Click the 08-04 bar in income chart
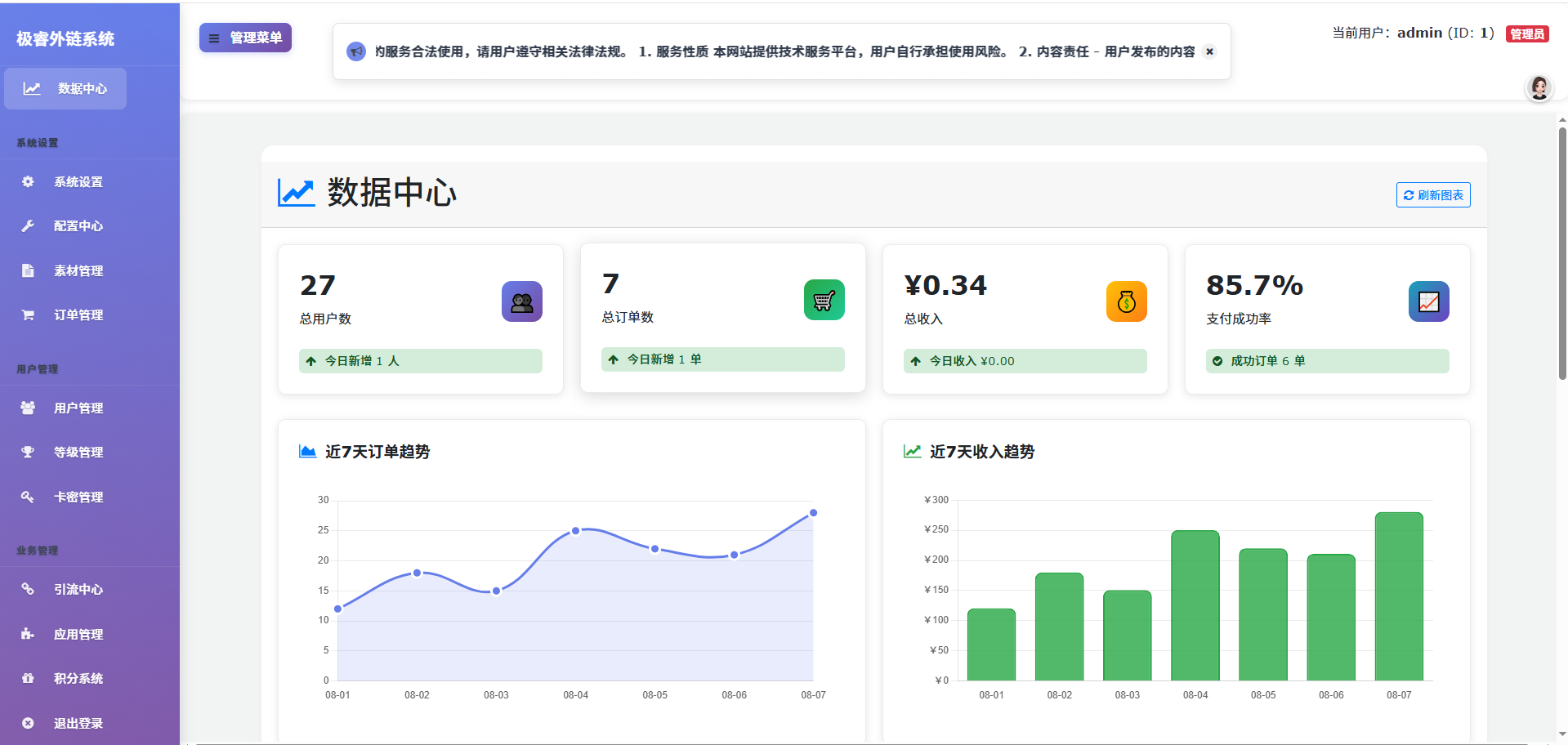1568x745 pixels. point(1195,605)
